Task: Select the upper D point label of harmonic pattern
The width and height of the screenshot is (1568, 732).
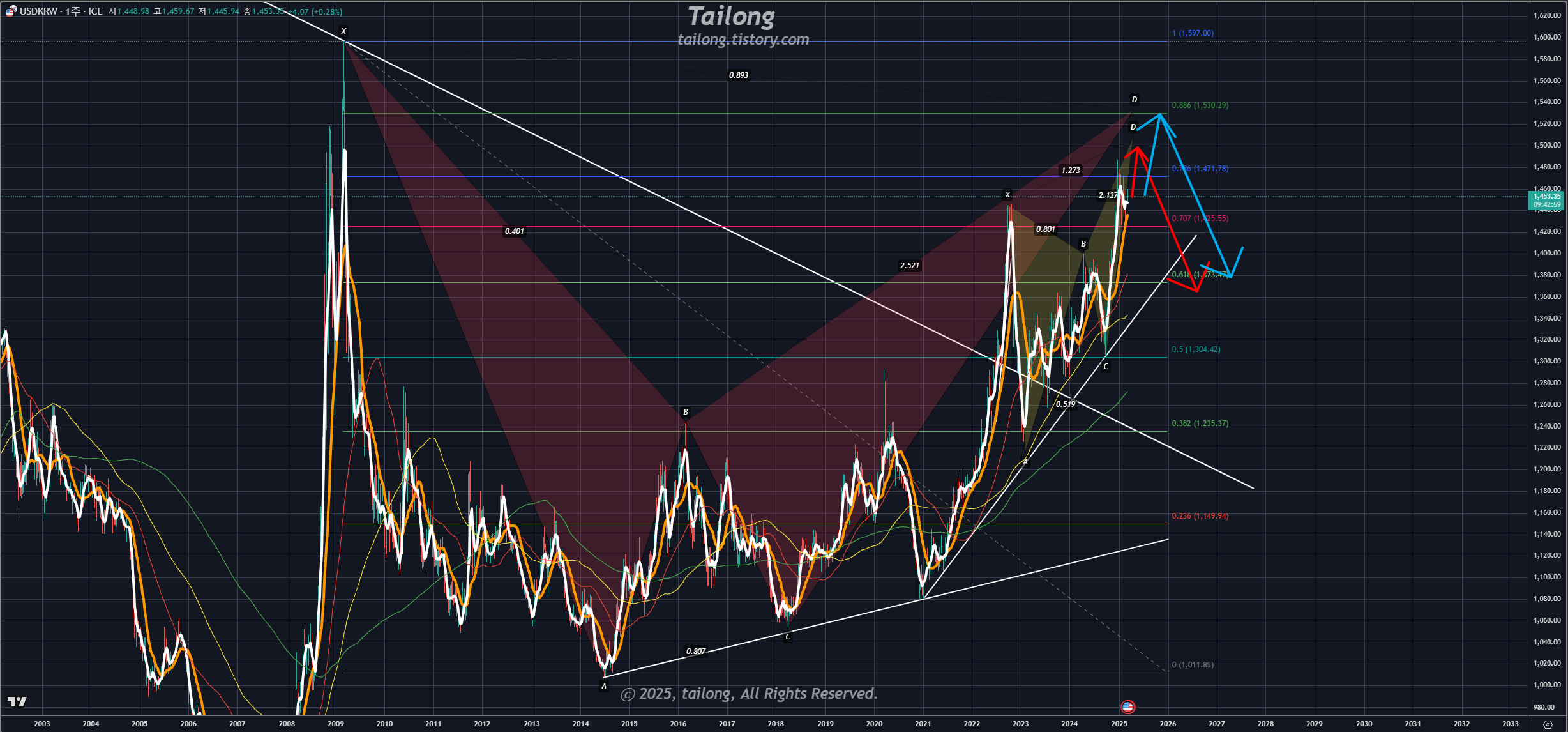Action: point(1134,100)
